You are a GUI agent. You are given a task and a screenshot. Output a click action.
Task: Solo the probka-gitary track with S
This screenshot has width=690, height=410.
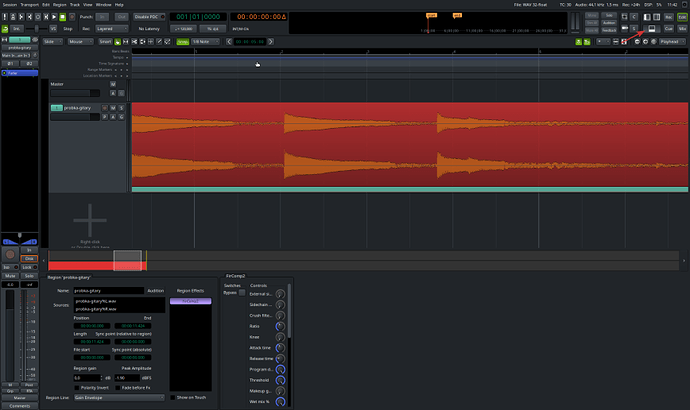tap(123, 107)
